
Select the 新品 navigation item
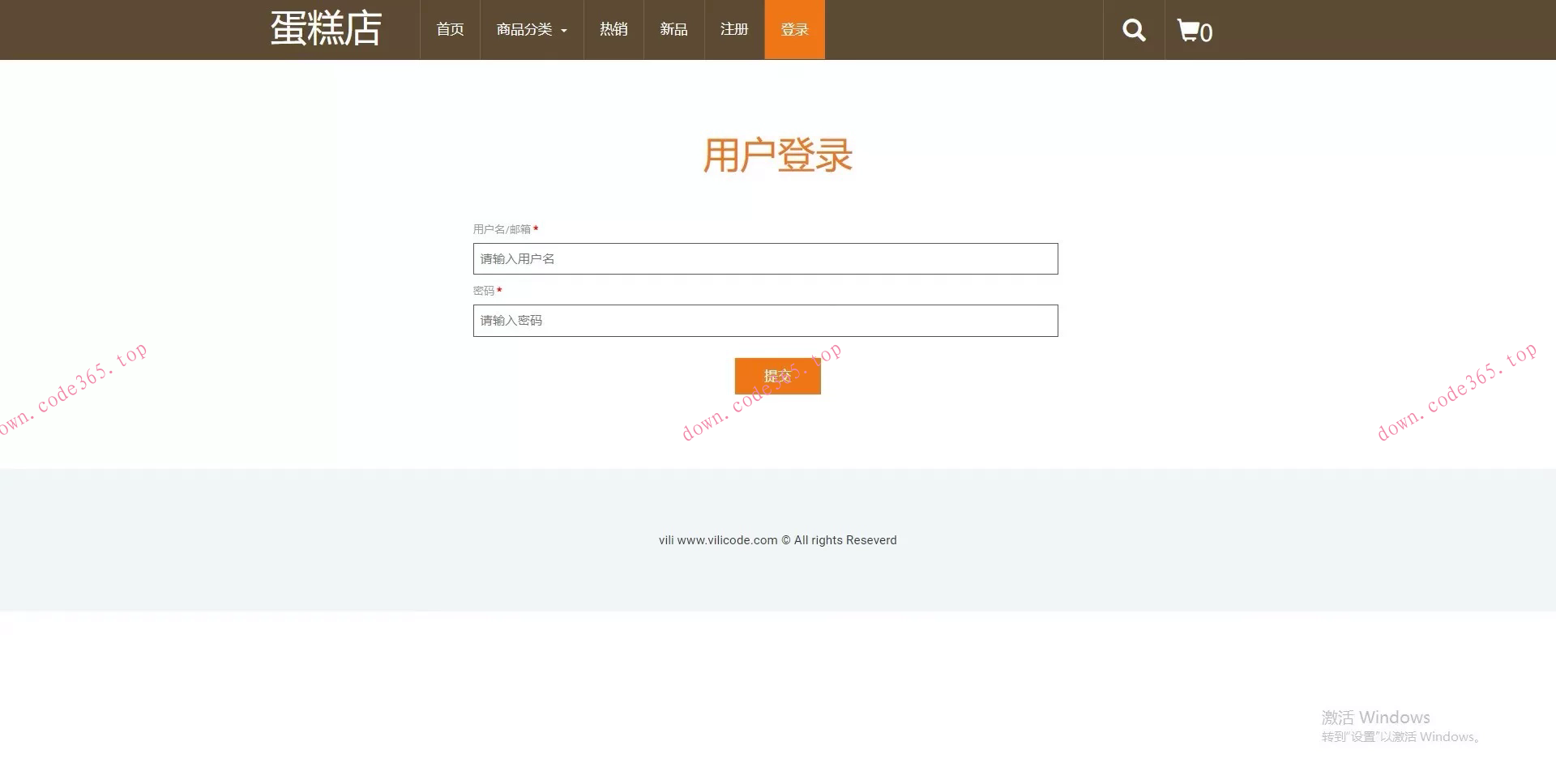pos(673,29)
